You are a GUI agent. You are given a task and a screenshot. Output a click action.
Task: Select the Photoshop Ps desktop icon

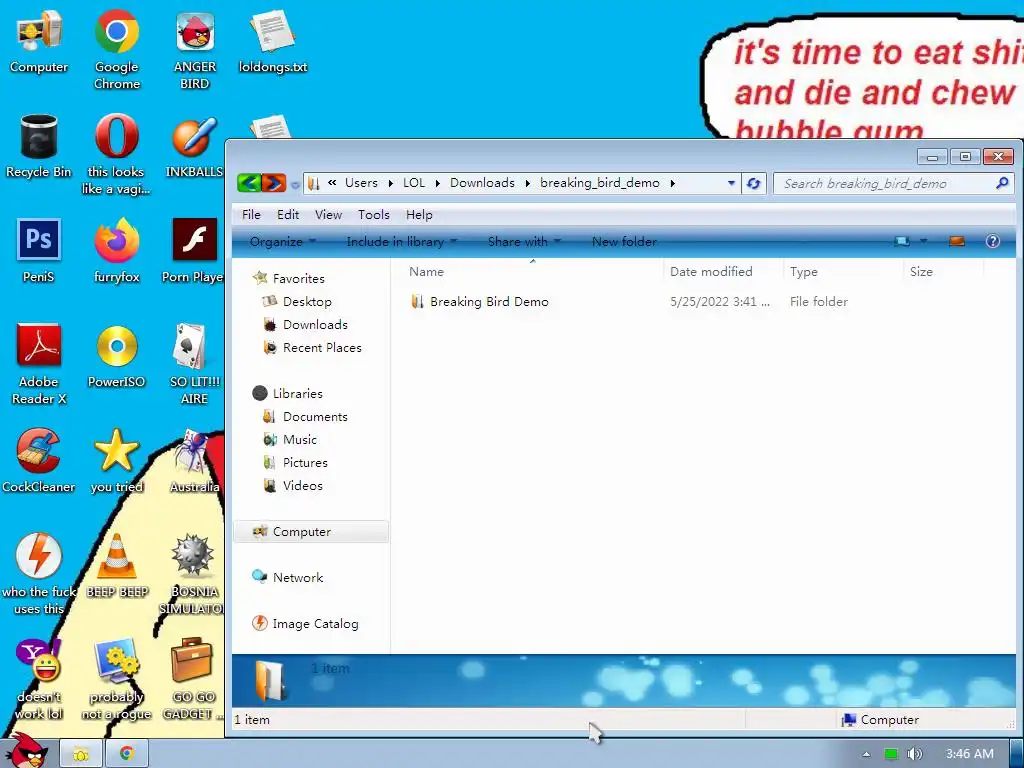(39, 251)
